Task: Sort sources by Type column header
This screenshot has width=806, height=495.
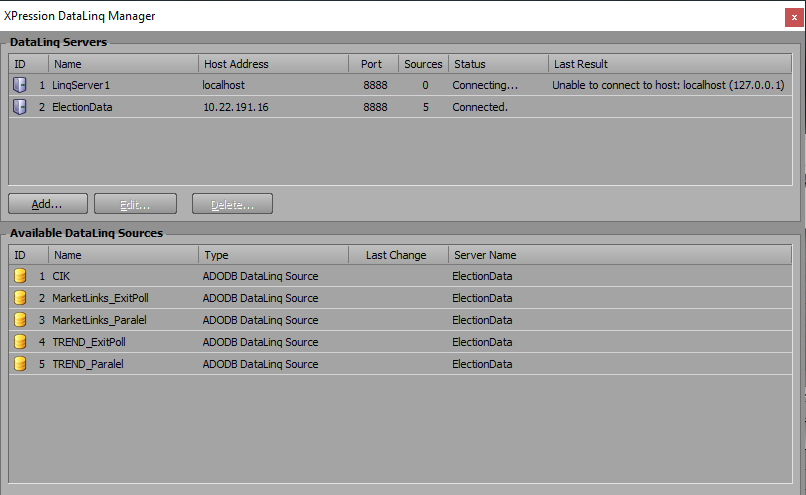Action: (273, 255)
